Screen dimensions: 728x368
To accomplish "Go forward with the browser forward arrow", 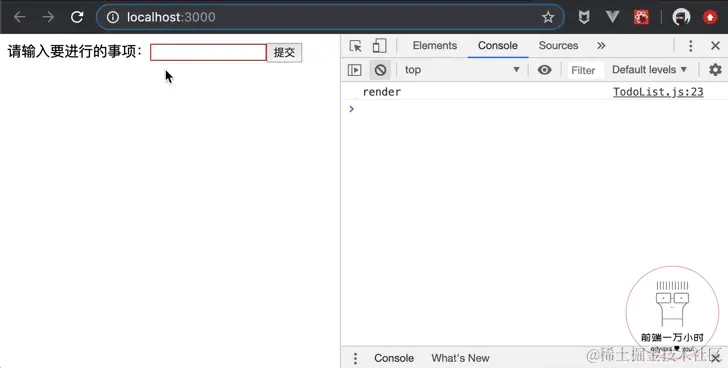I will click(48, 17).
